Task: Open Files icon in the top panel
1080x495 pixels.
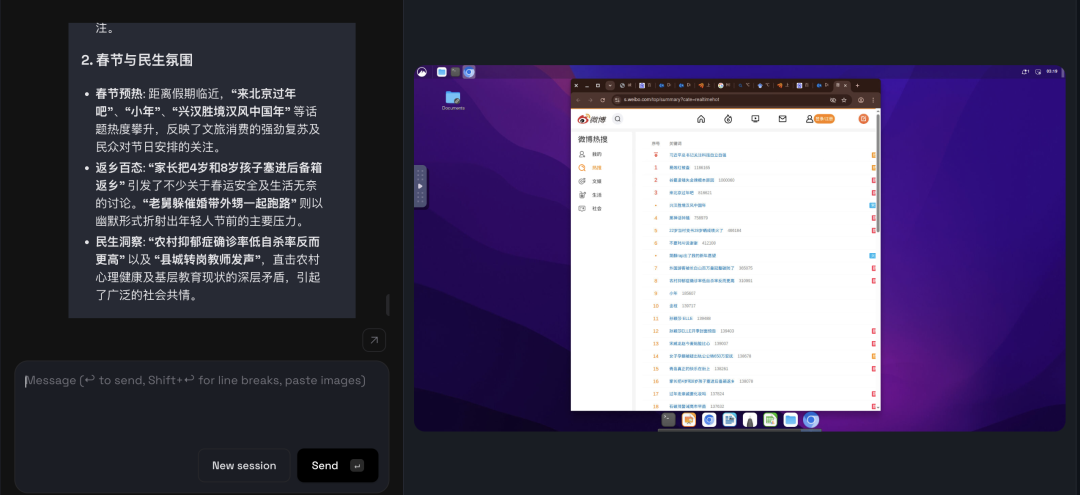Action: (x=442, y=72)
